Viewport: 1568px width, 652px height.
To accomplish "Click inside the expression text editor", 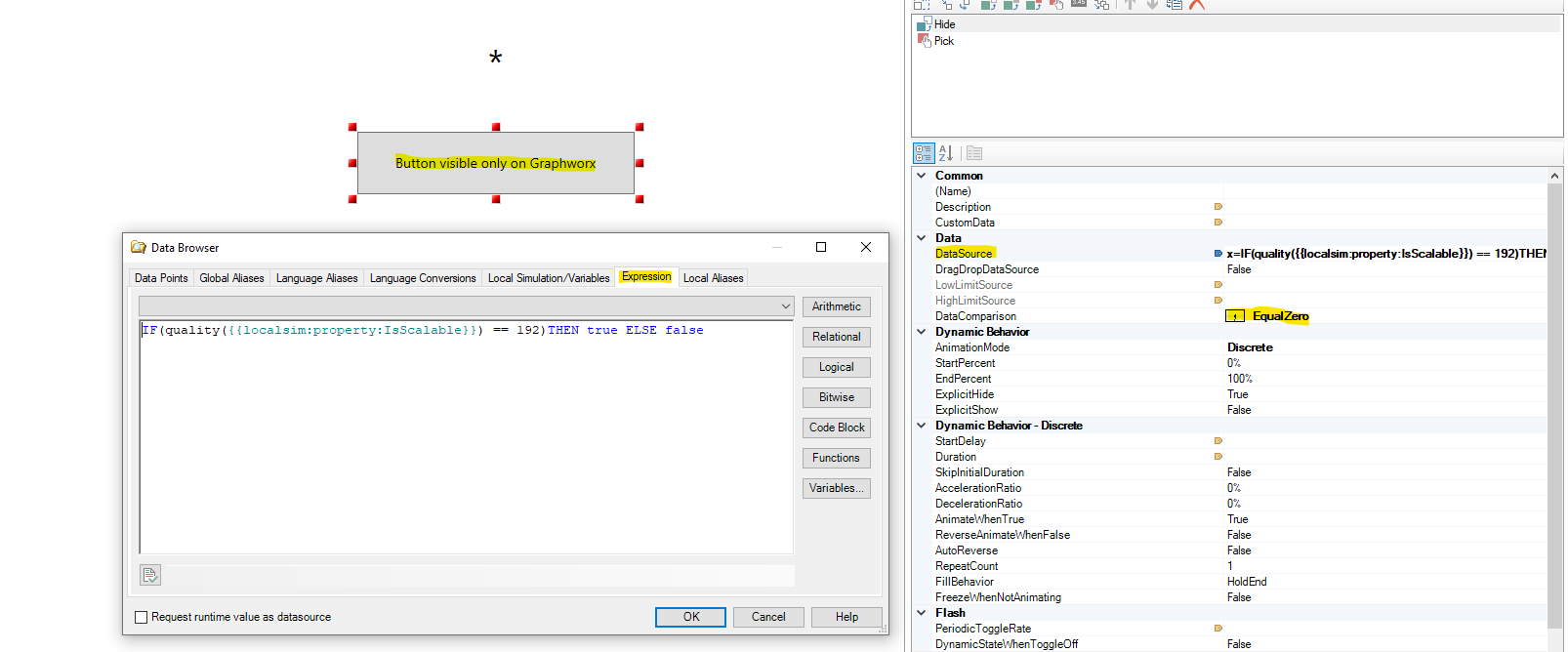I will 466,439.
